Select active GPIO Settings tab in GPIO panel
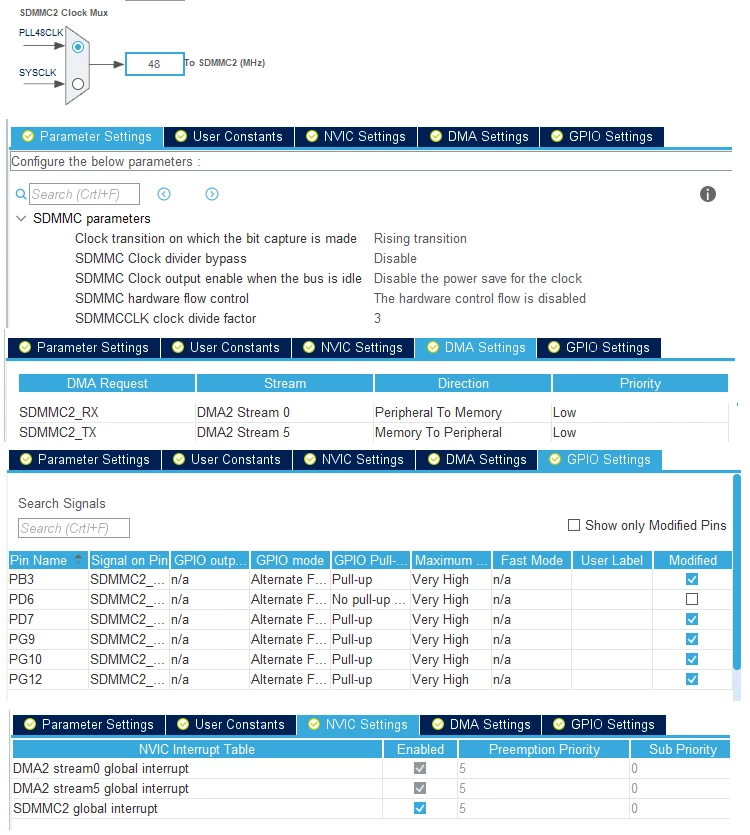 pyautogui.click(x=600, y=460)
